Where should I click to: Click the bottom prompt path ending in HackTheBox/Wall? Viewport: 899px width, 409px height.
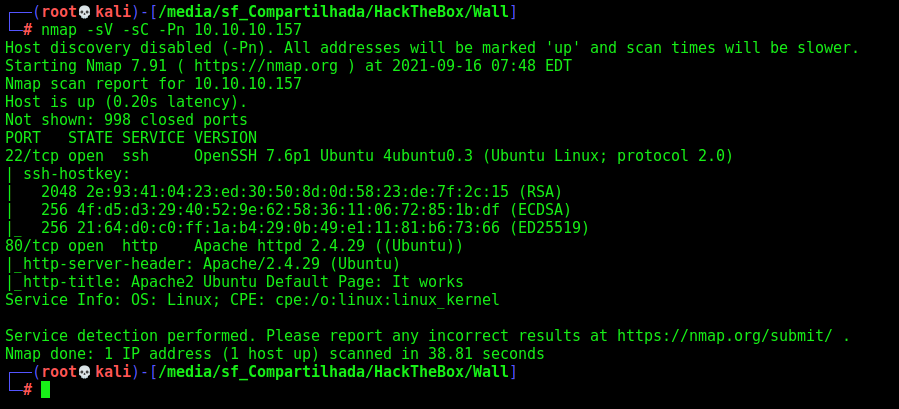click(x=333, y=372)
